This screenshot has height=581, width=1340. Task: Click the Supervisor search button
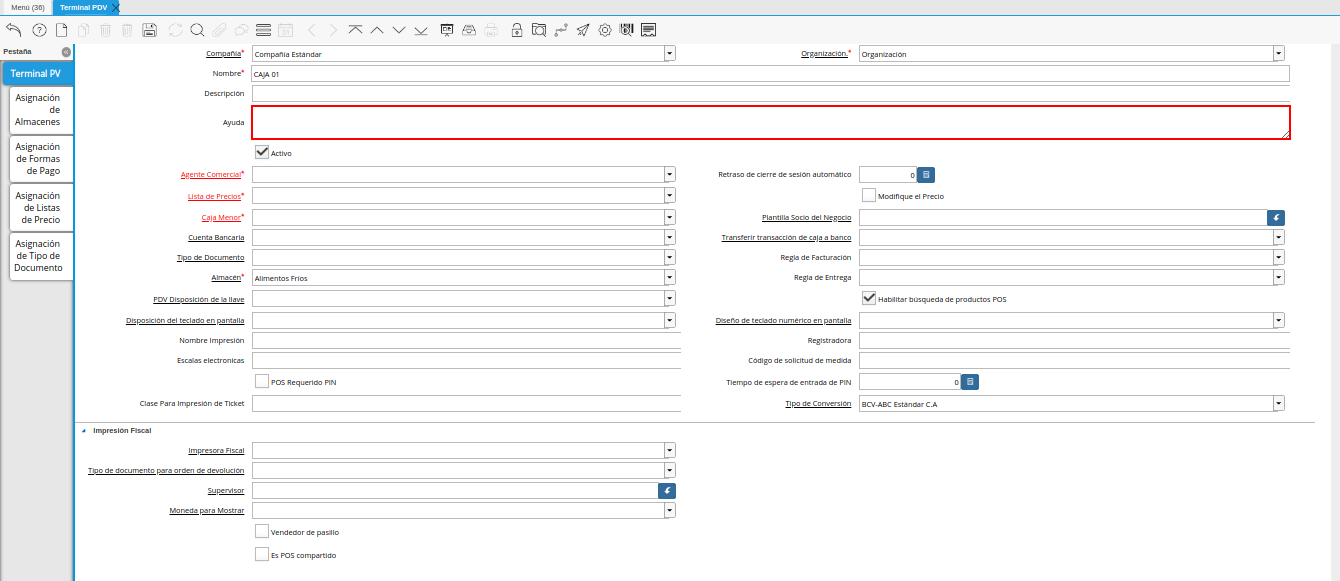point(667,490)
